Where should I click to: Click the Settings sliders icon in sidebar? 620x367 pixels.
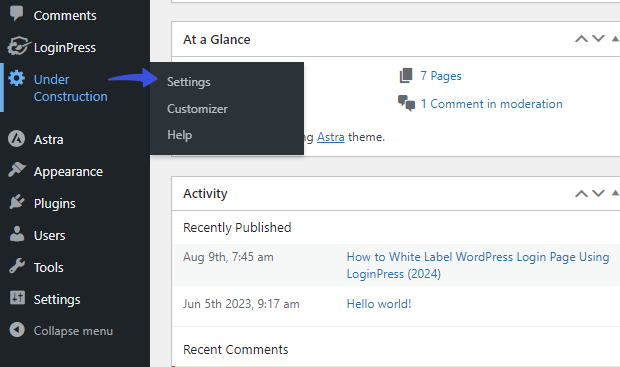(17, 298)
